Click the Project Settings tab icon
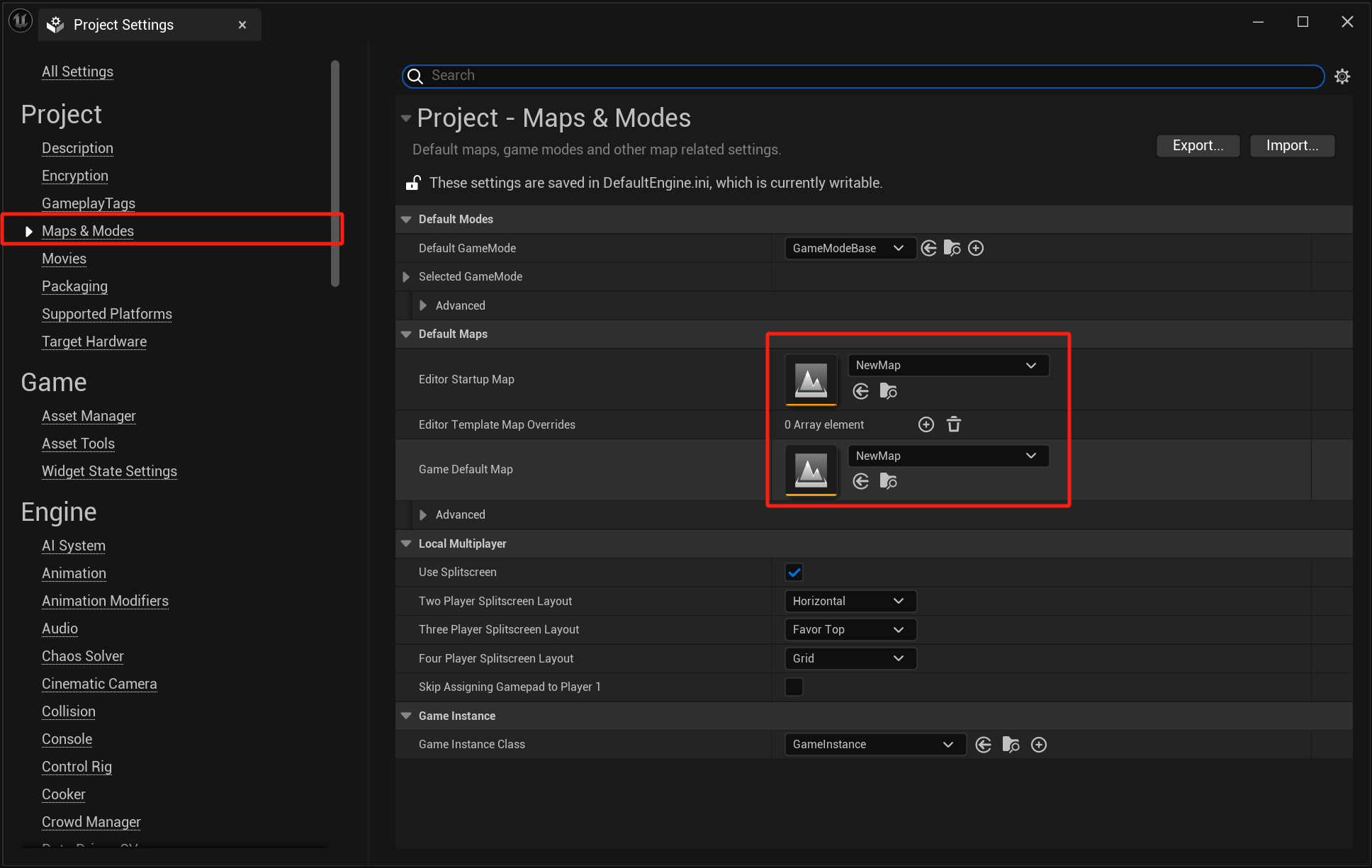The height and width of the screenshot is (868, 1372). (55, 25)
